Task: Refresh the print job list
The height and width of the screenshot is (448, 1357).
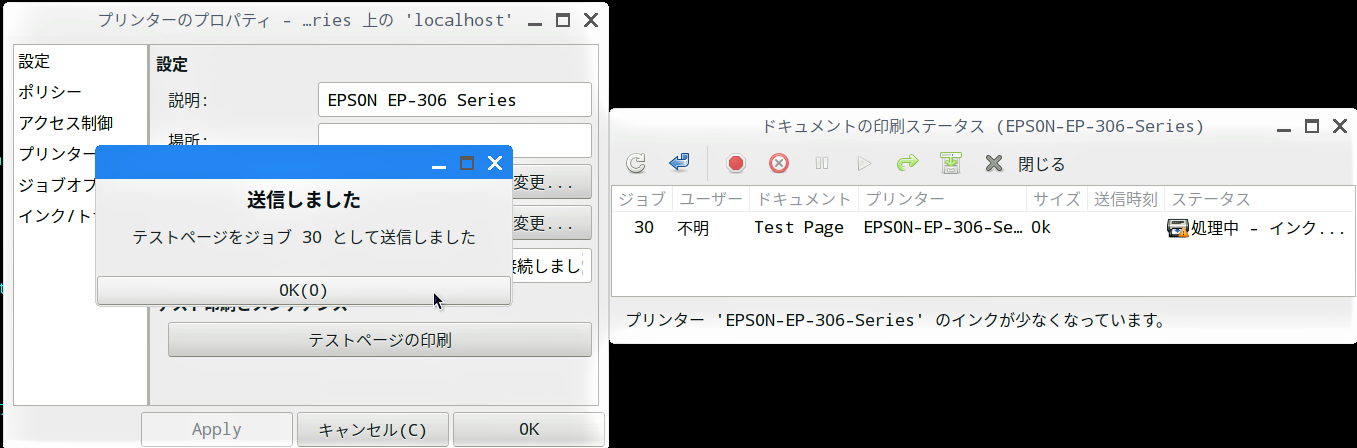Action: pyautogui.click(x=636, y=163)
